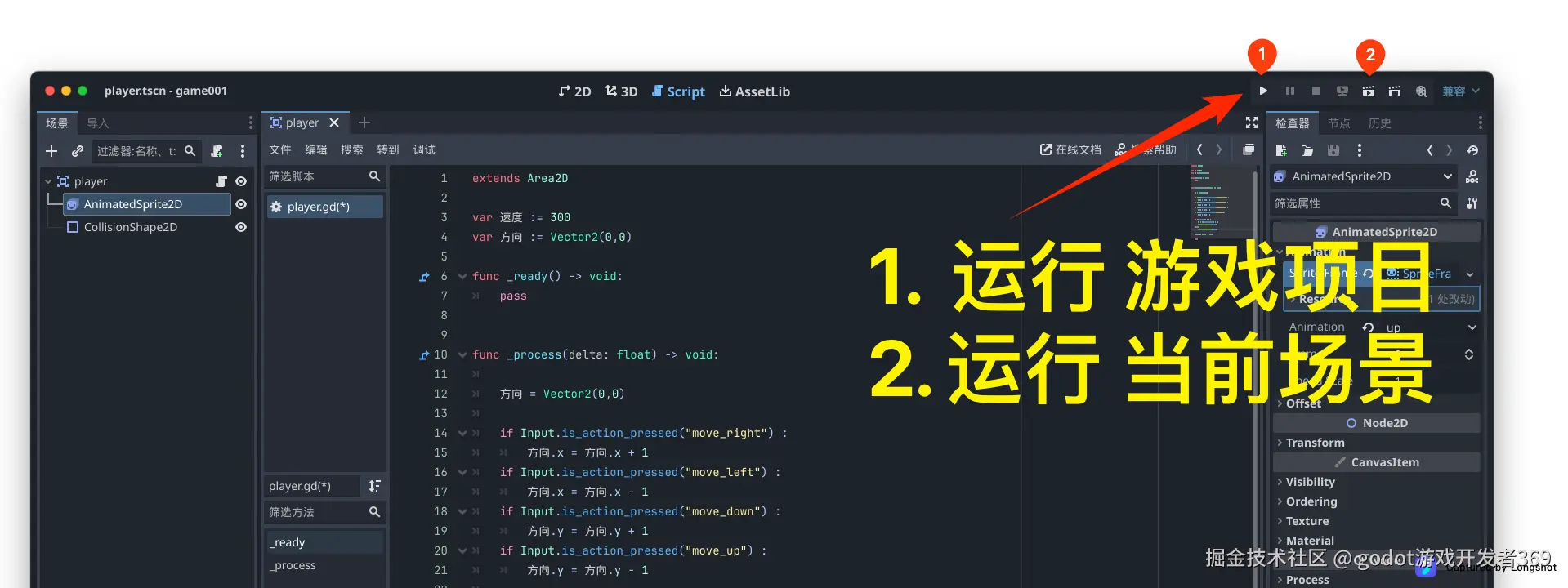Switch to the 2D workspace
Image resolution: width=1568 pixels, height=588 pixels.
click(574, 91)
